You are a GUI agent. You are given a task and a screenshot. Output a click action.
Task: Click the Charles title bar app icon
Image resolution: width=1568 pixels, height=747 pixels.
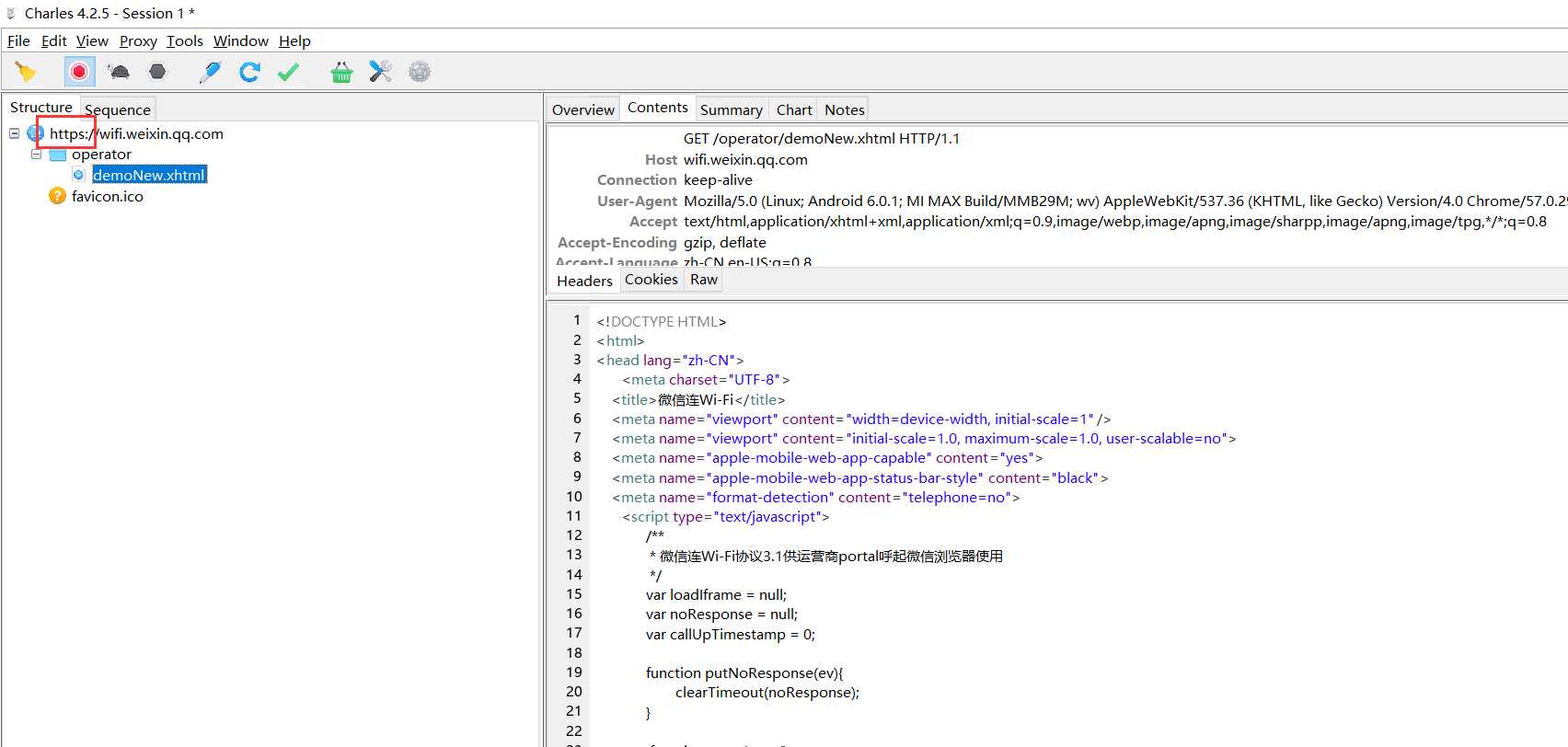(11, 13)
